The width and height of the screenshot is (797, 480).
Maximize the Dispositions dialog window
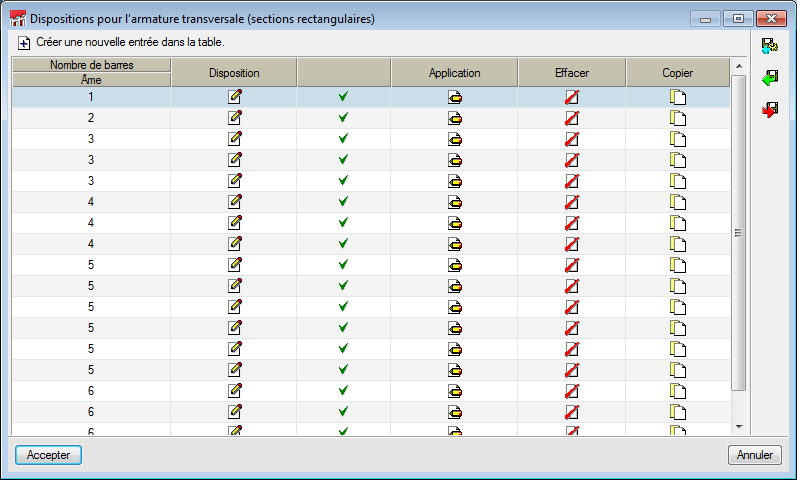[x=738, y=19]
